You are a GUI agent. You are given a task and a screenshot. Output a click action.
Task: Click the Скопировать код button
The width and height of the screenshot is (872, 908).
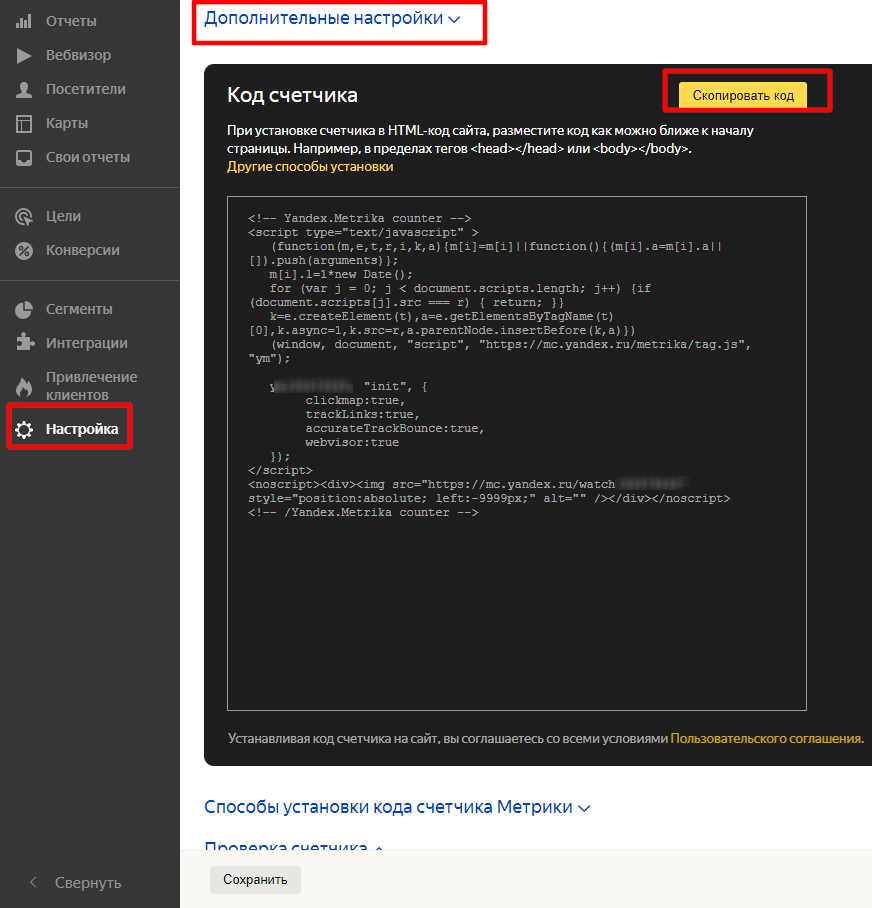point(743,96)
